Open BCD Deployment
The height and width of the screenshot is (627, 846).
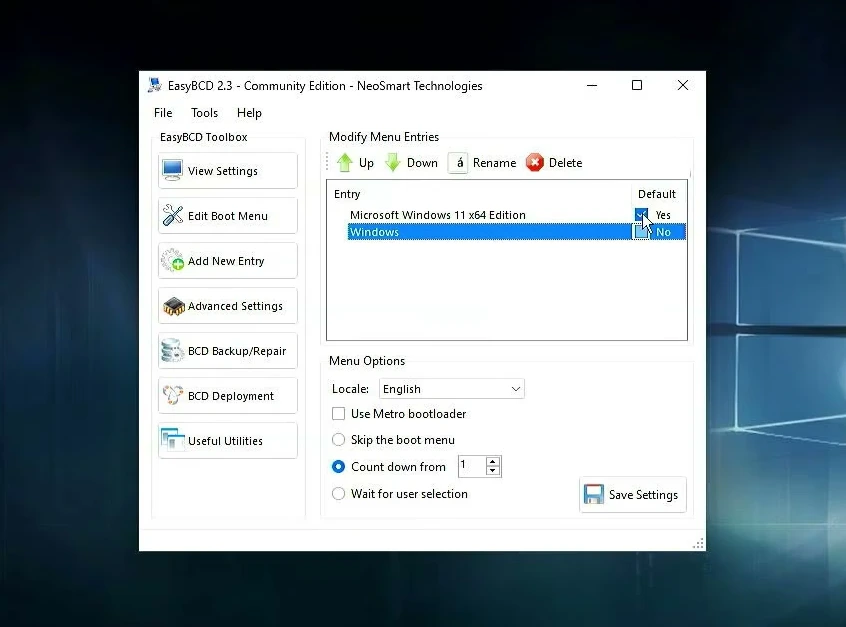click(228, 396)
